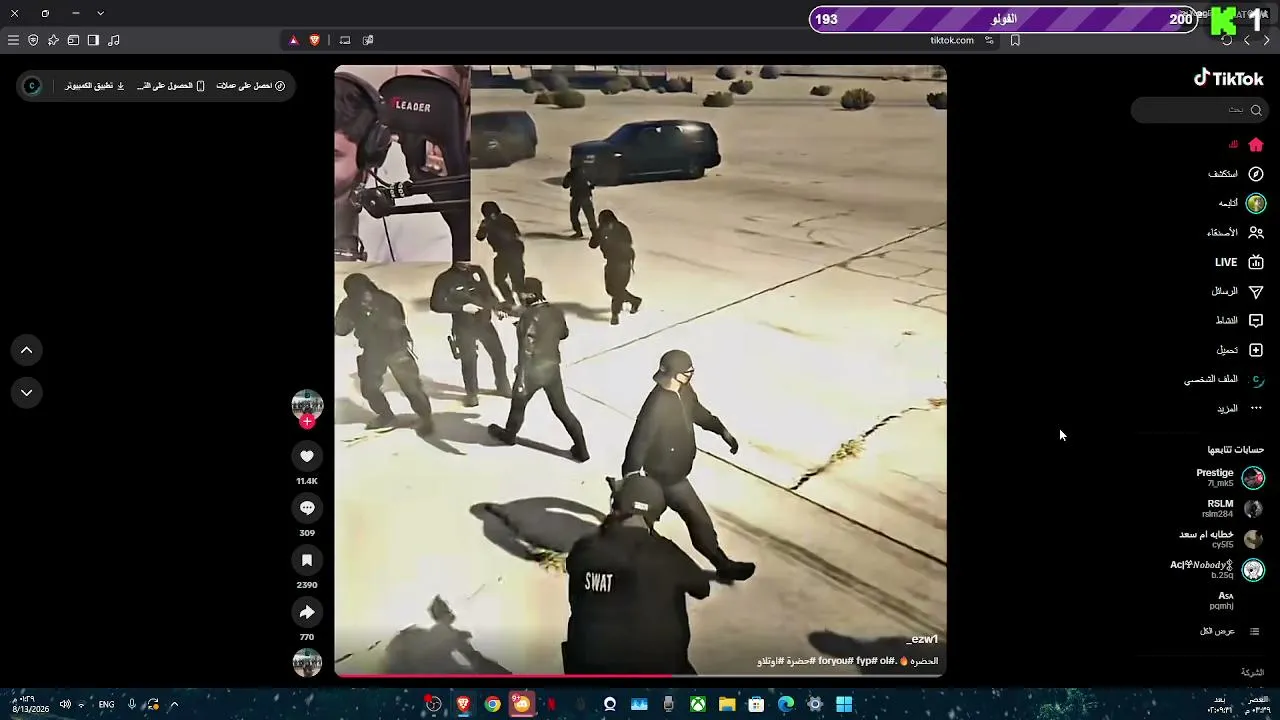Open the media music note control
Image resolution: width=1280 pixels, height=720 pixels.
pyautogui.click(x=113, y=40)
